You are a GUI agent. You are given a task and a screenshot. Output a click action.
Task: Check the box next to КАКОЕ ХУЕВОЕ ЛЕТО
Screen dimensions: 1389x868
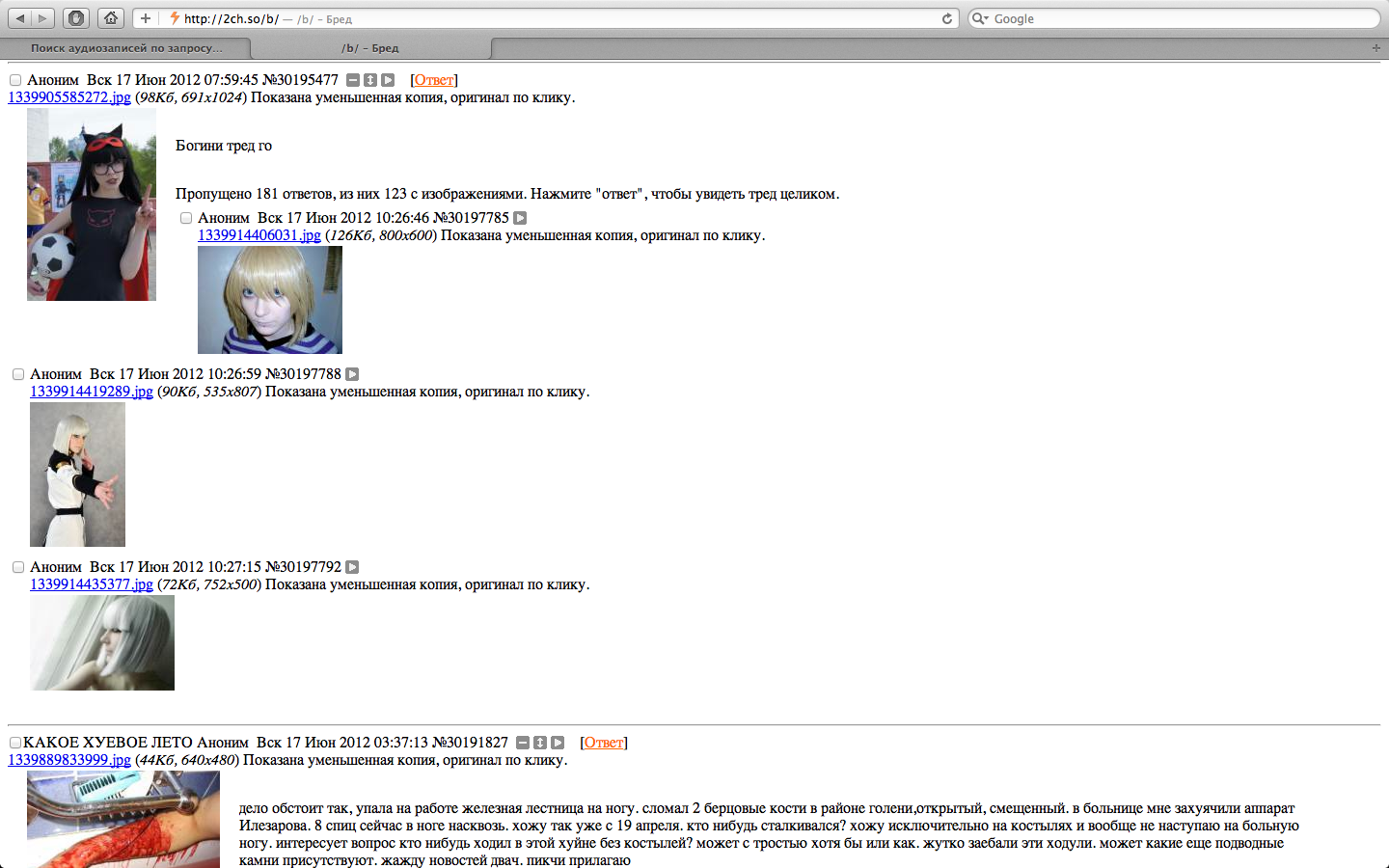15,743
